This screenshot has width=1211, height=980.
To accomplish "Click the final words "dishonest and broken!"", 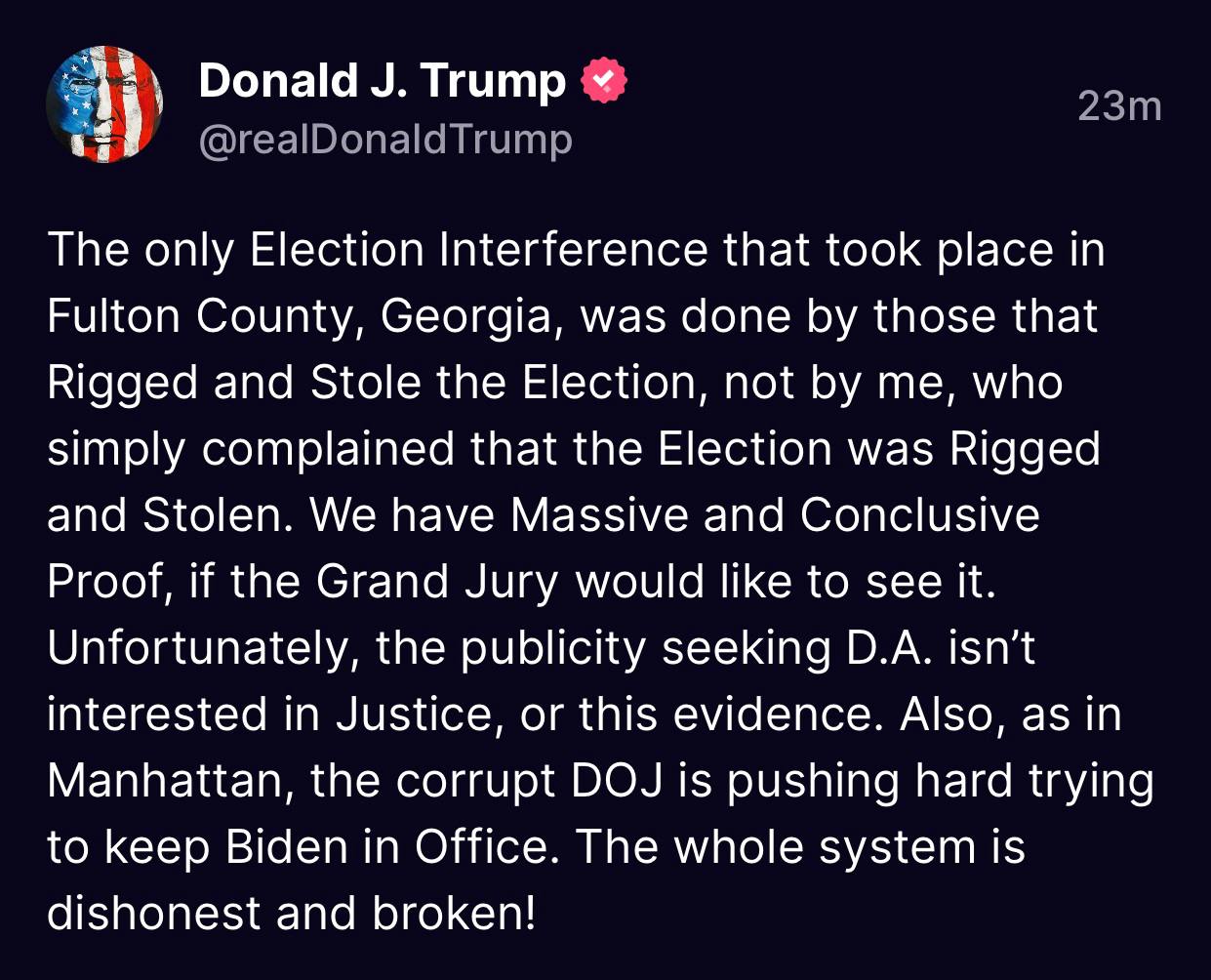I will tap(291, 914).
